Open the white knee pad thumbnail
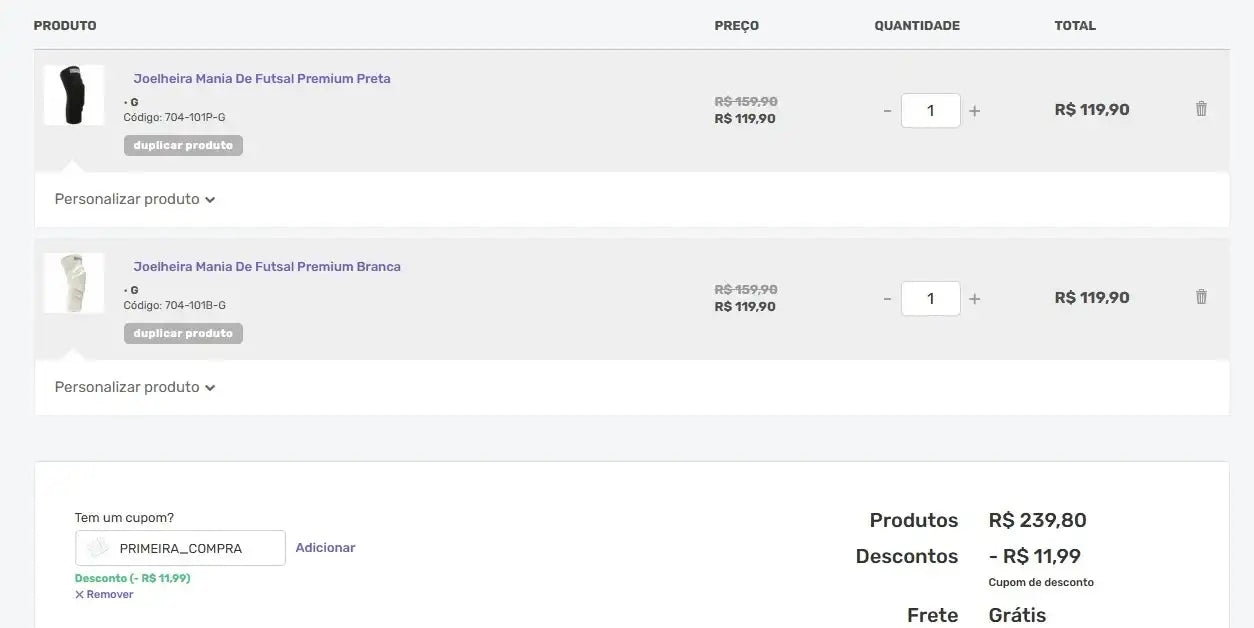Screen dimensions: 1254x628 [x=74, y=283]
